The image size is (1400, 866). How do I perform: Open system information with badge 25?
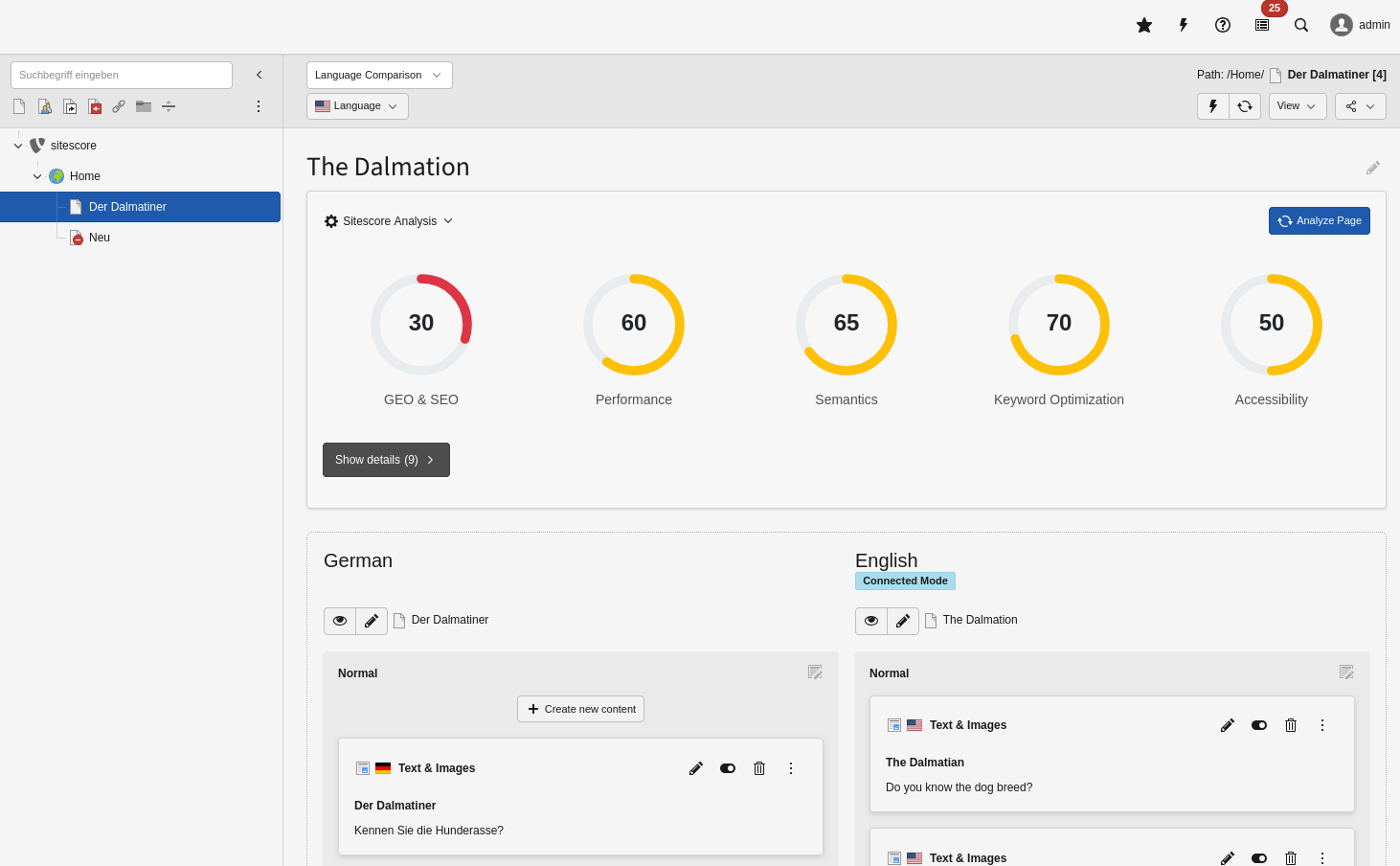coord(1262,25)
